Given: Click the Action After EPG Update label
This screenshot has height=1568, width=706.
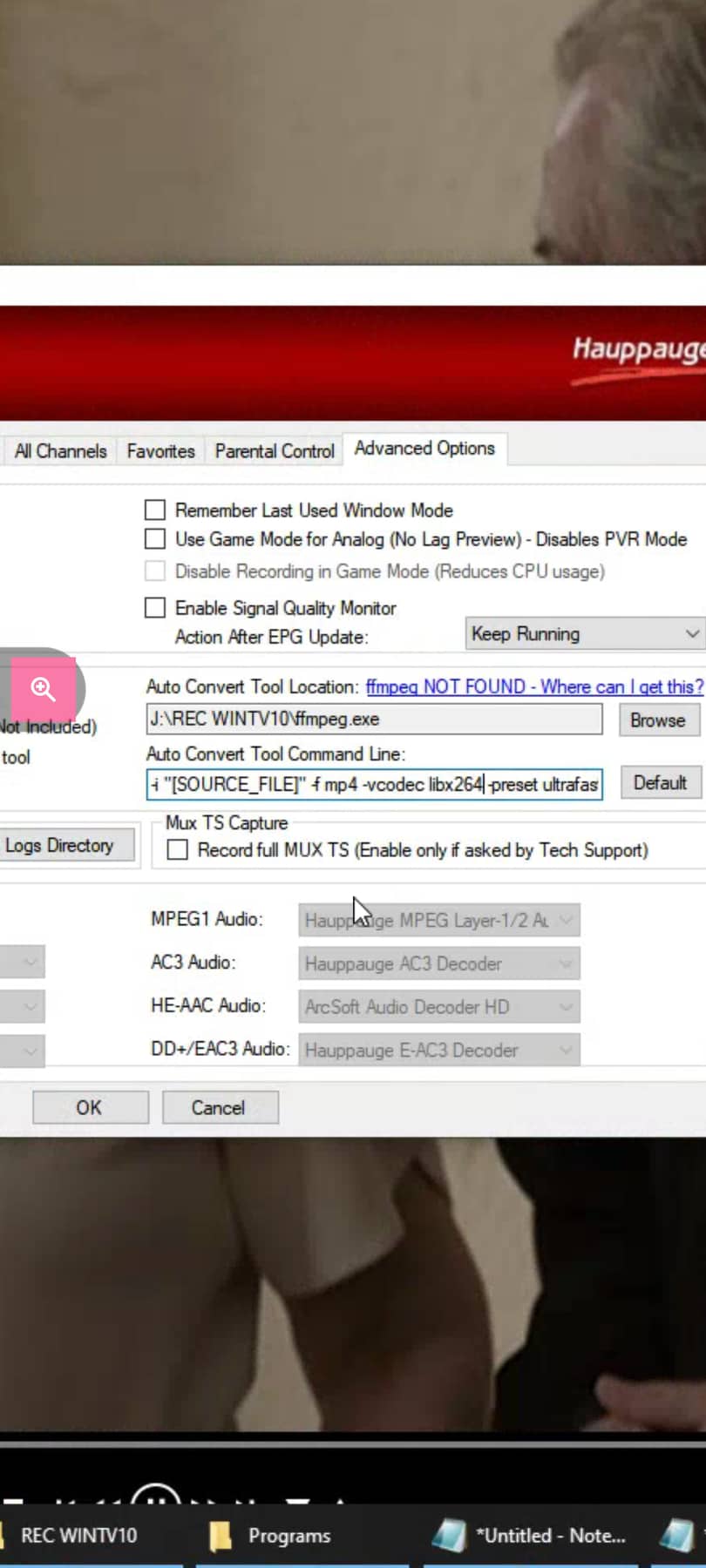Looking at the screenshot, I should click(x=271, y=637).
